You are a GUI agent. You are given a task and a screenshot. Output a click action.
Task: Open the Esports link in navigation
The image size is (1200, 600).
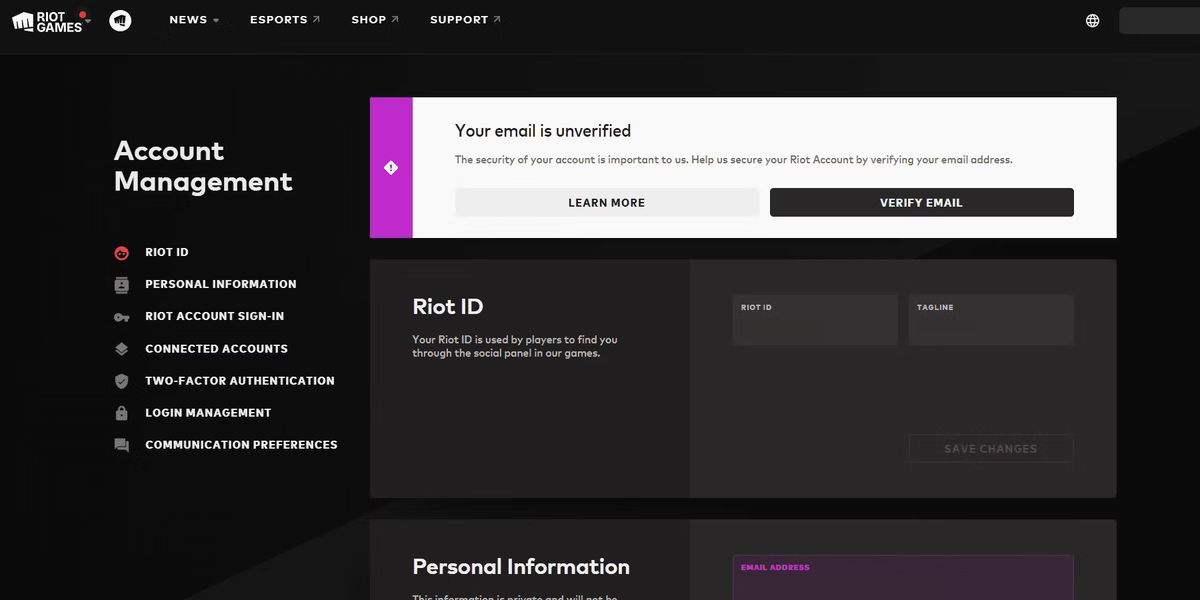[286, 20]
